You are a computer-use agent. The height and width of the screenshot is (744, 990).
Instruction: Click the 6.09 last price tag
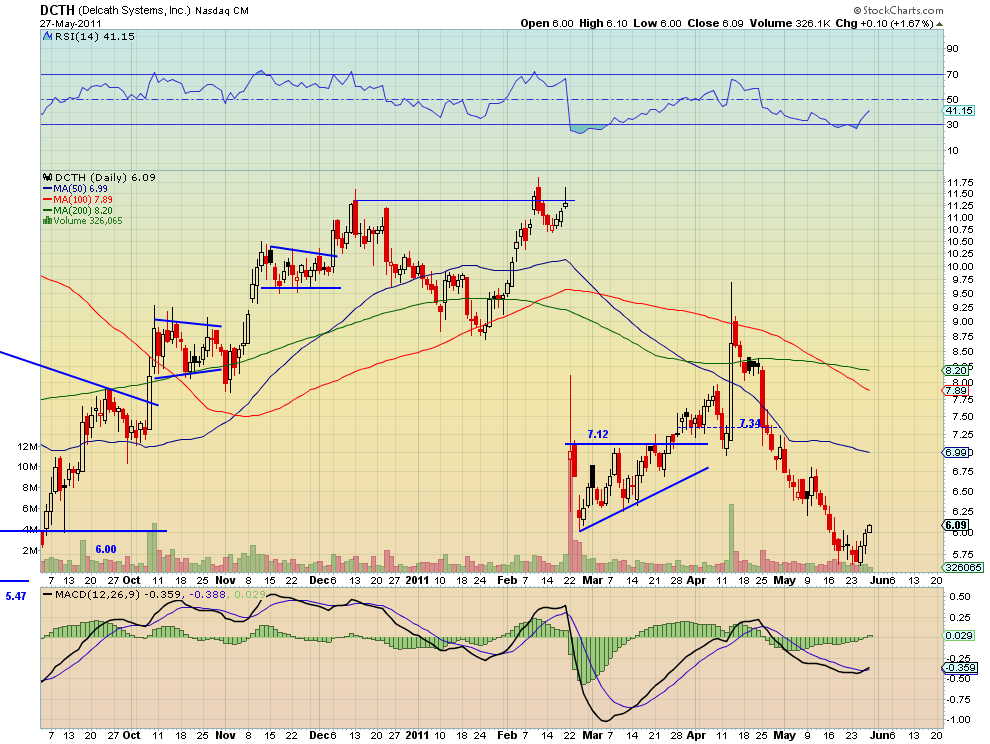[956, 525]
